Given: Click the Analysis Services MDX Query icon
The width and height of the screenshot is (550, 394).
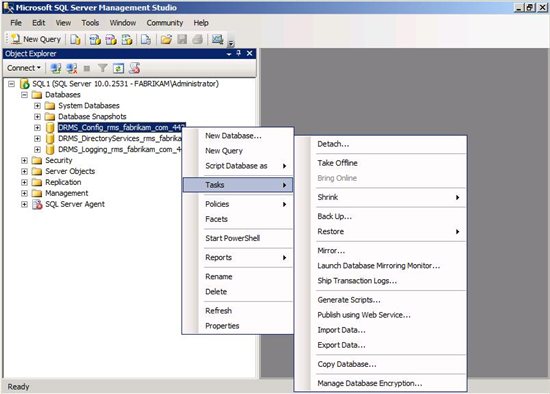Looking at the screenshot, I should [95, 39].
